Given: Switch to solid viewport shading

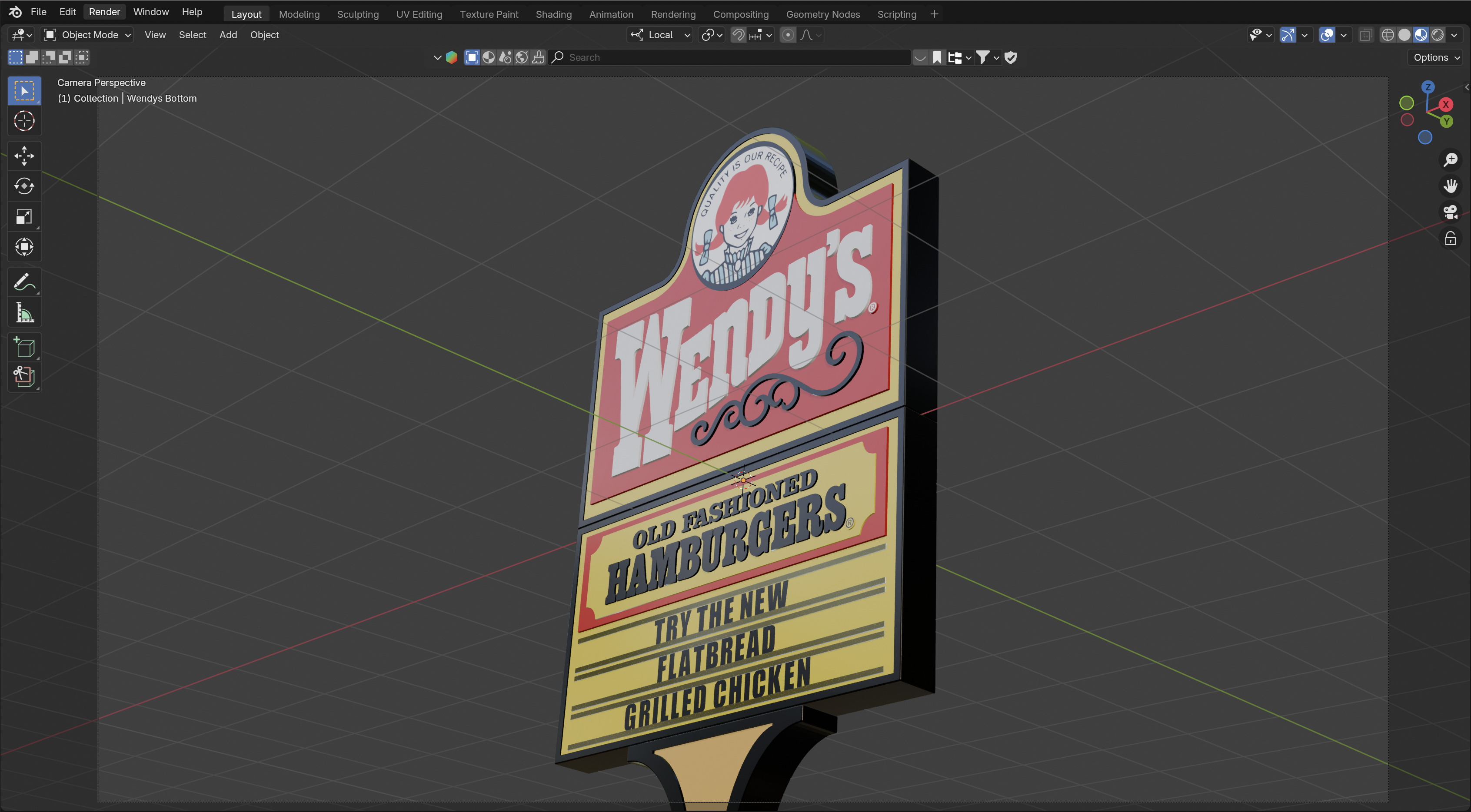Looking at the screenshot, I should (1404, 35).
